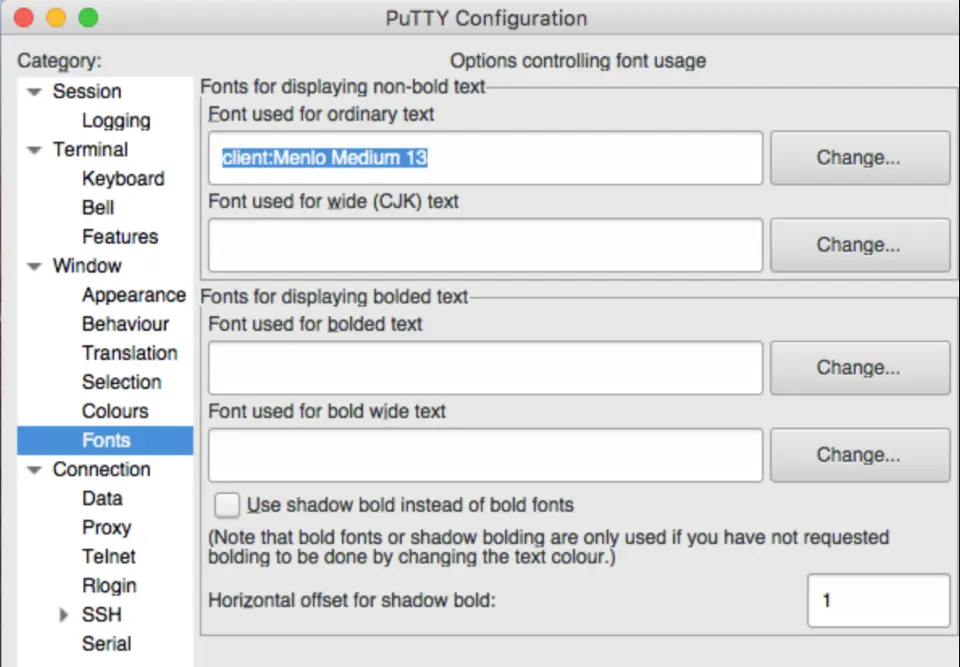Open Translation settings

(130, 353)
